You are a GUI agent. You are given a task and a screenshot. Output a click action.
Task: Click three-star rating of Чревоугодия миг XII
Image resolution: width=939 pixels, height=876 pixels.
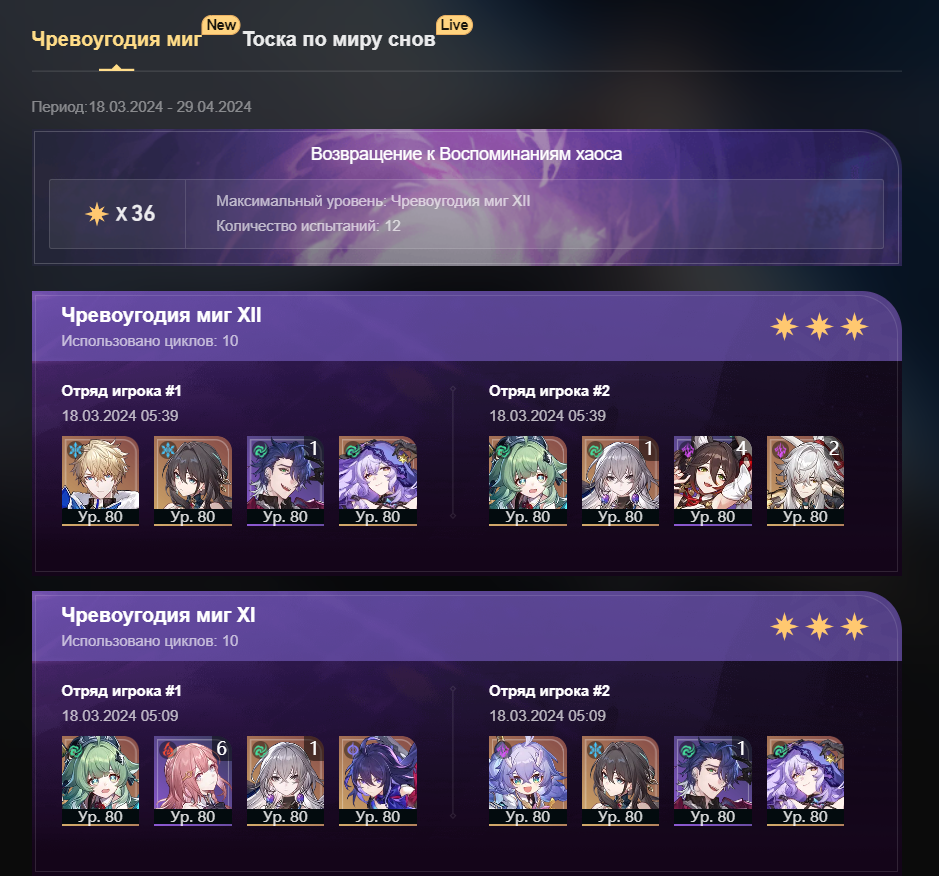[x=819, y=327]
